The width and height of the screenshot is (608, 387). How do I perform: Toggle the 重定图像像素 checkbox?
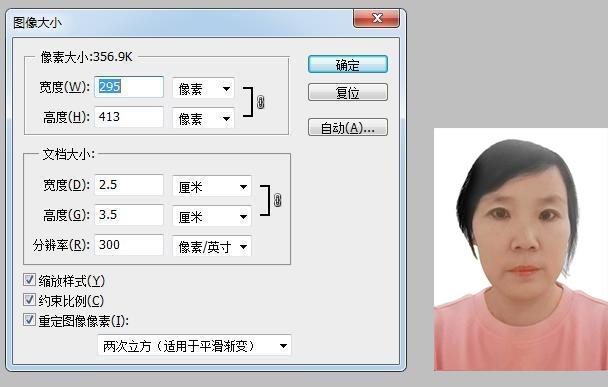tap(29, 320)
